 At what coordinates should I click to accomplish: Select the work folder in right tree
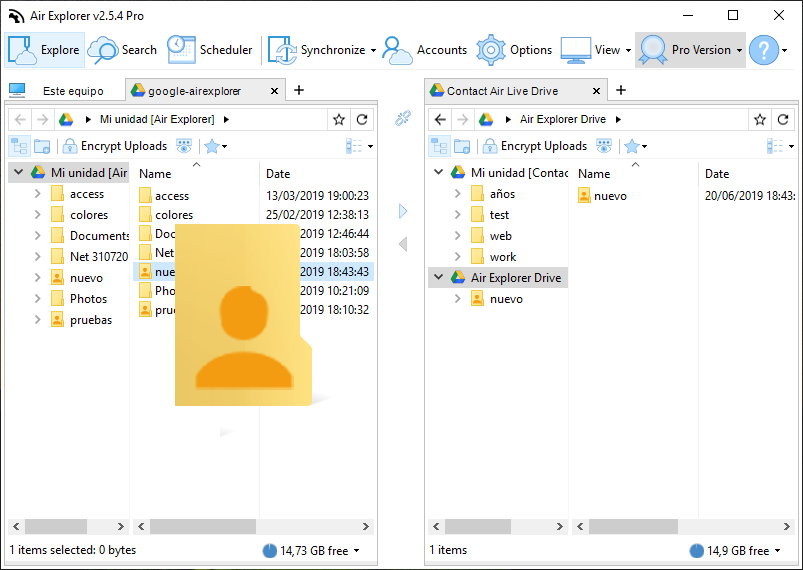point(494,257)
